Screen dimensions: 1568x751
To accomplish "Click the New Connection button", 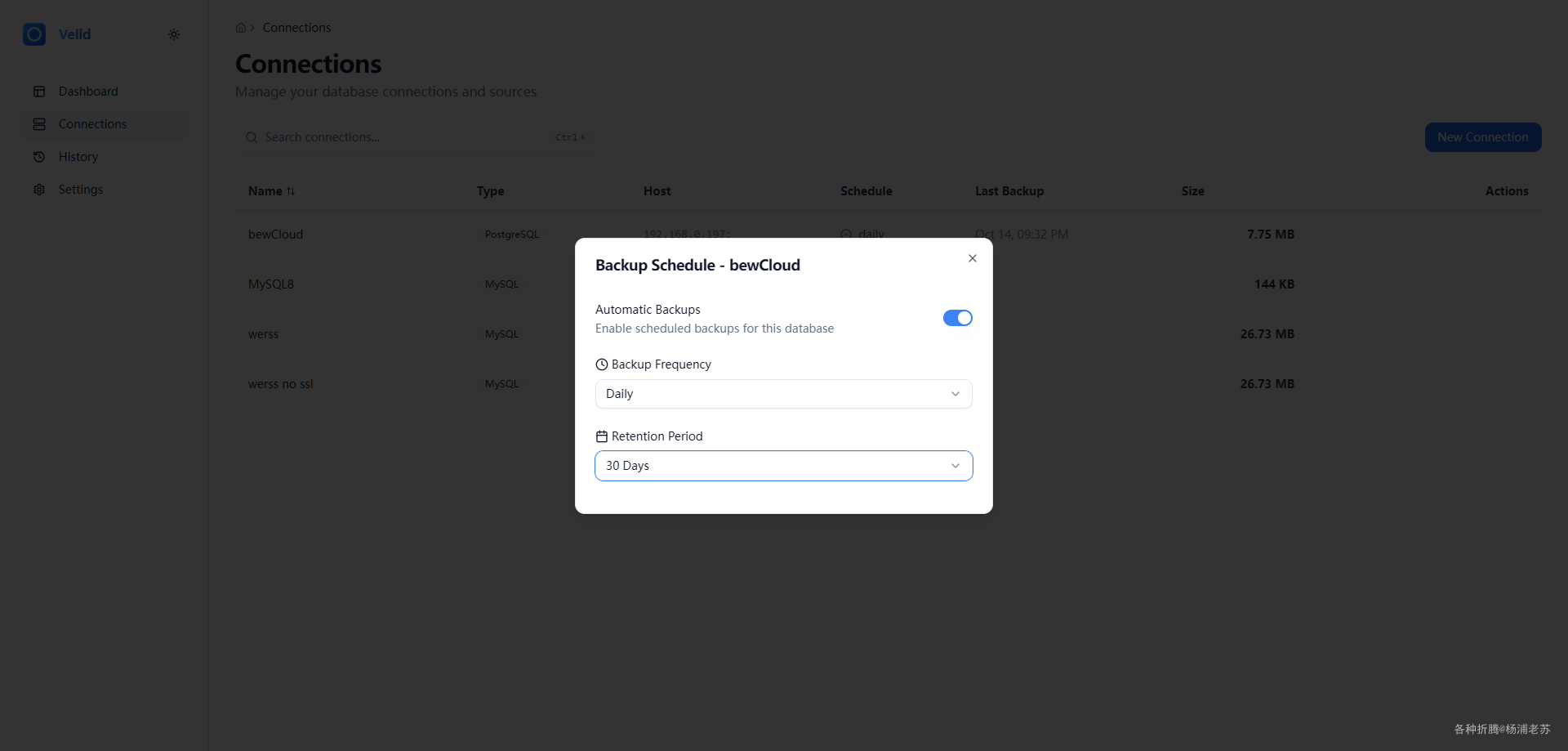I will (x=1482, y=137).
